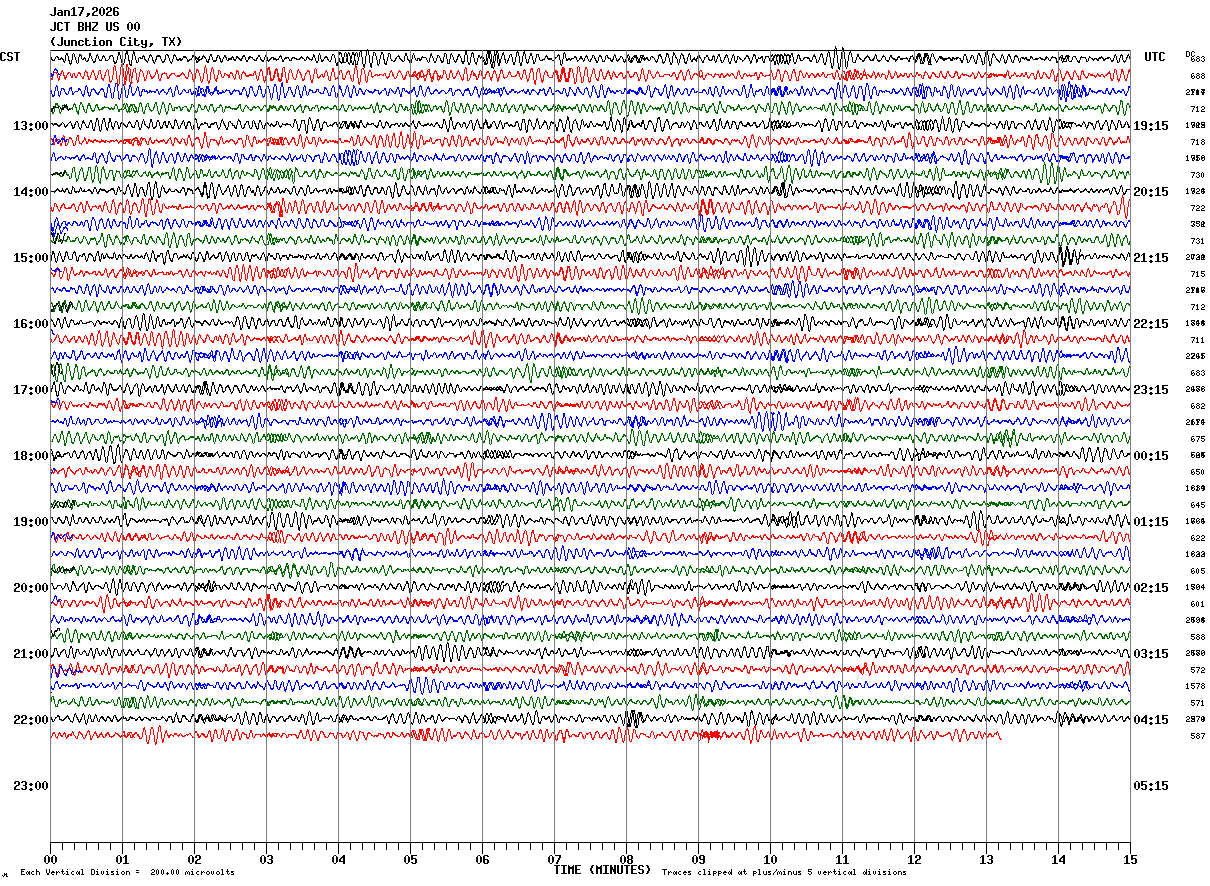Click DC offset value 645
The image size is (1210, 886).
[1197, 505]
